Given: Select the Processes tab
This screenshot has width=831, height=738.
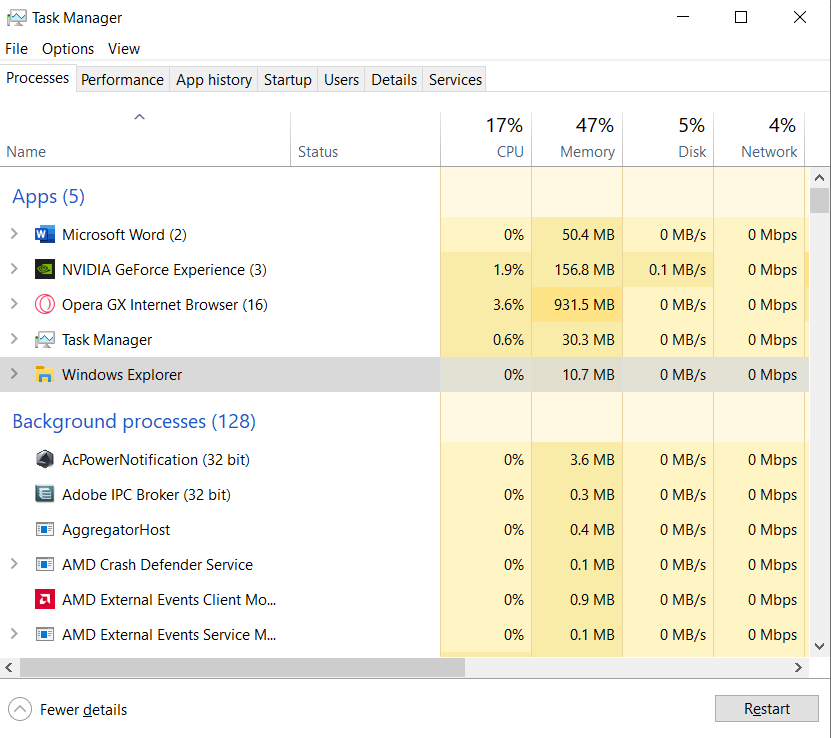Looking at the screenshot, I should pos(38,78).
